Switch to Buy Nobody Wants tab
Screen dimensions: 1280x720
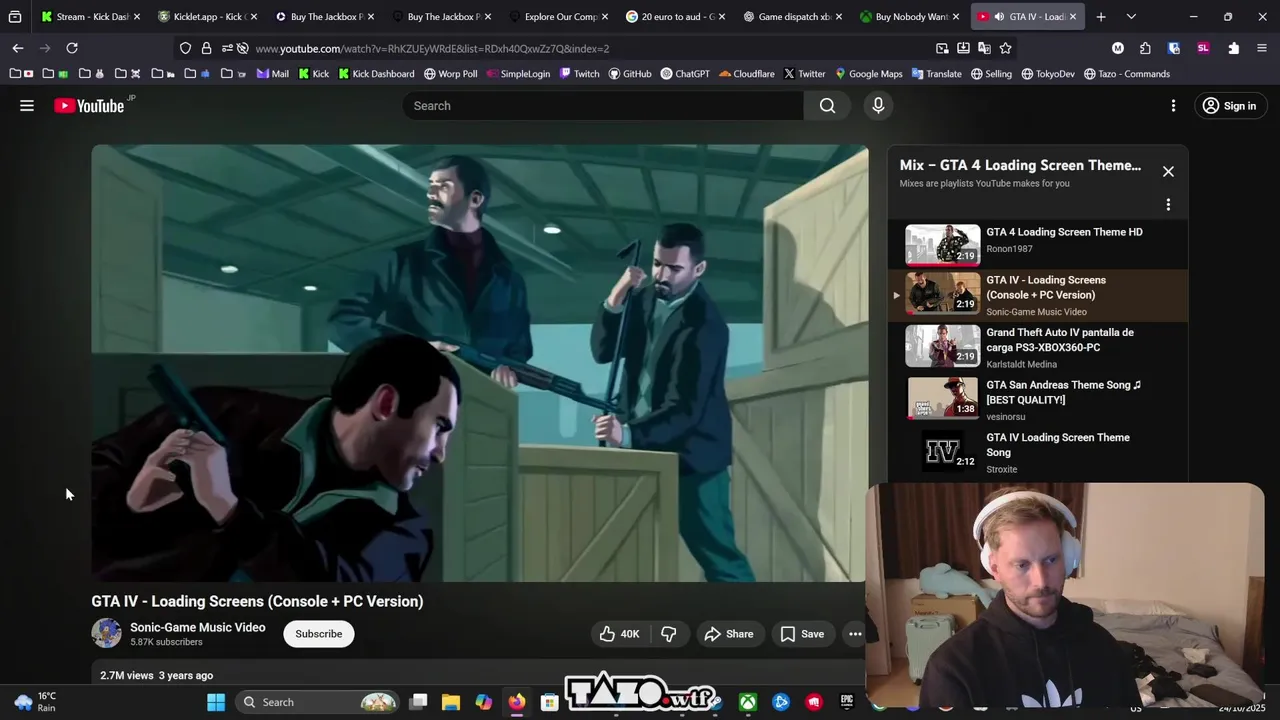tap(907, 17)
